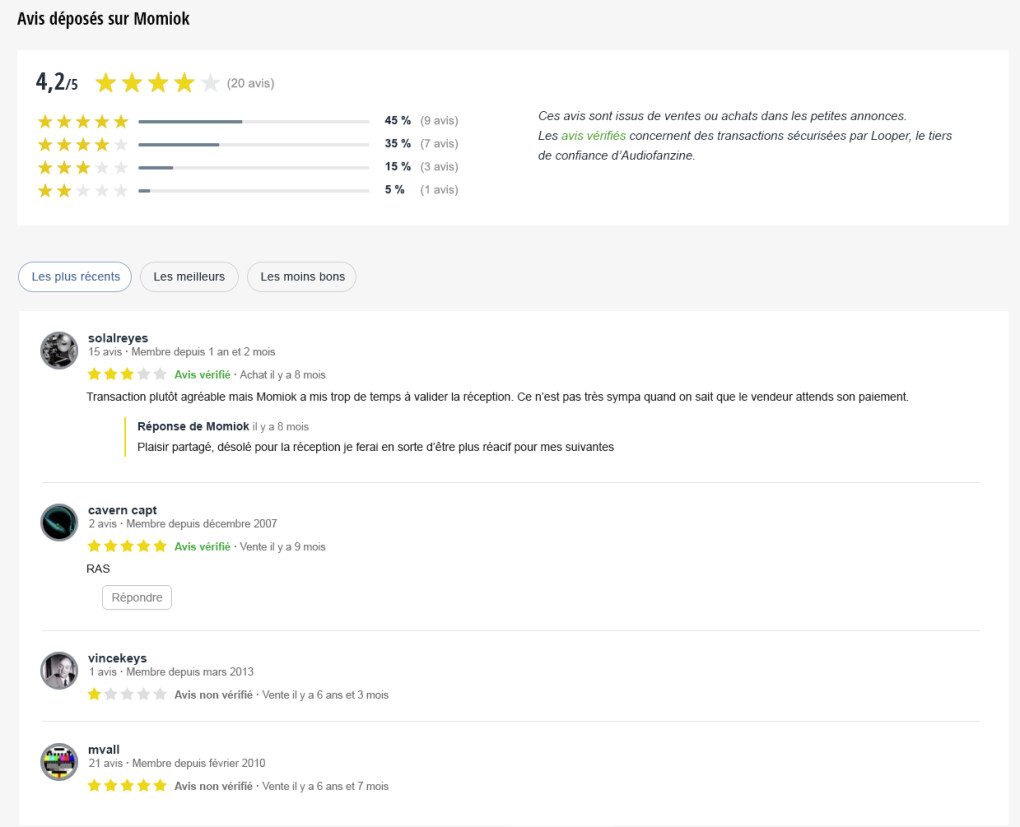This screenshot has width=1020, height=827.
Task: Open cavern capt's avatar image
Action: point(59,522)
